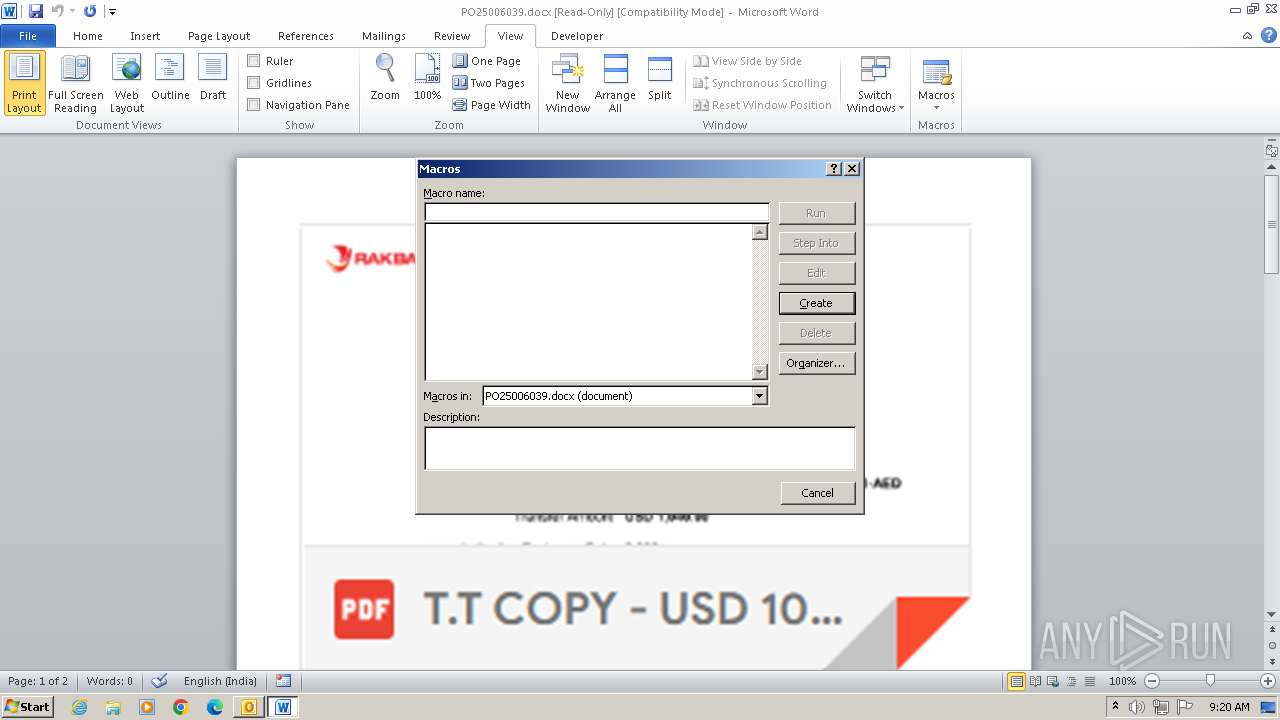Image resolution: width=1280 pixels, height=720 pixels.
Task: Click the Macros dialog help button
Action: coord(834,169)
